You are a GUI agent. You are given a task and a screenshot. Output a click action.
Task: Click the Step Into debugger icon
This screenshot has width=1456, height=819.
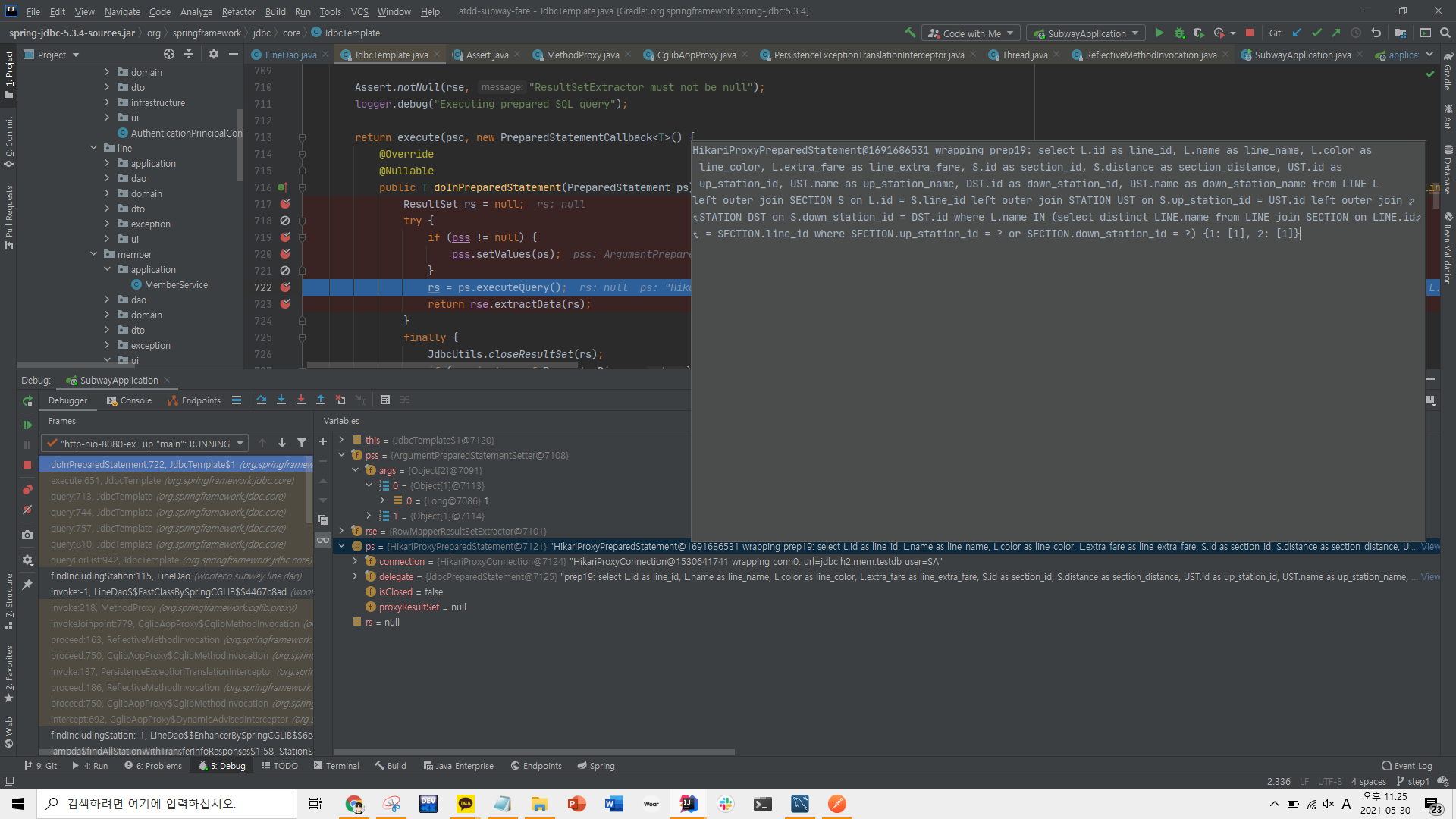point(281,400)
